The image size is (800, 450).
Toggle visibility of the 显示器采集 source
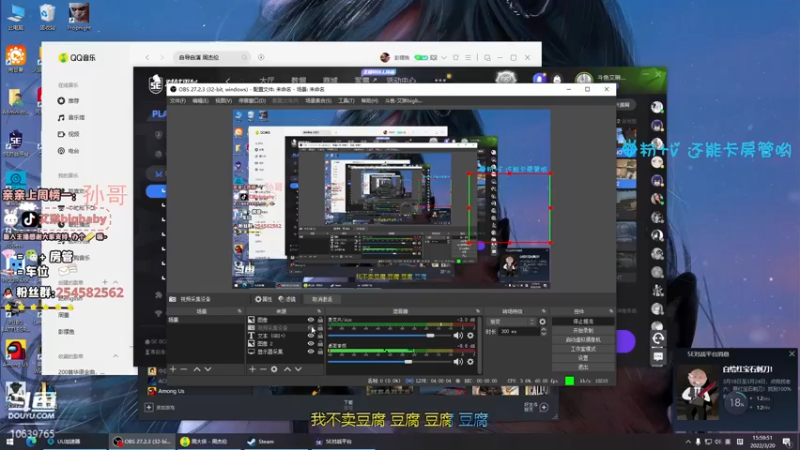[311, 352]
